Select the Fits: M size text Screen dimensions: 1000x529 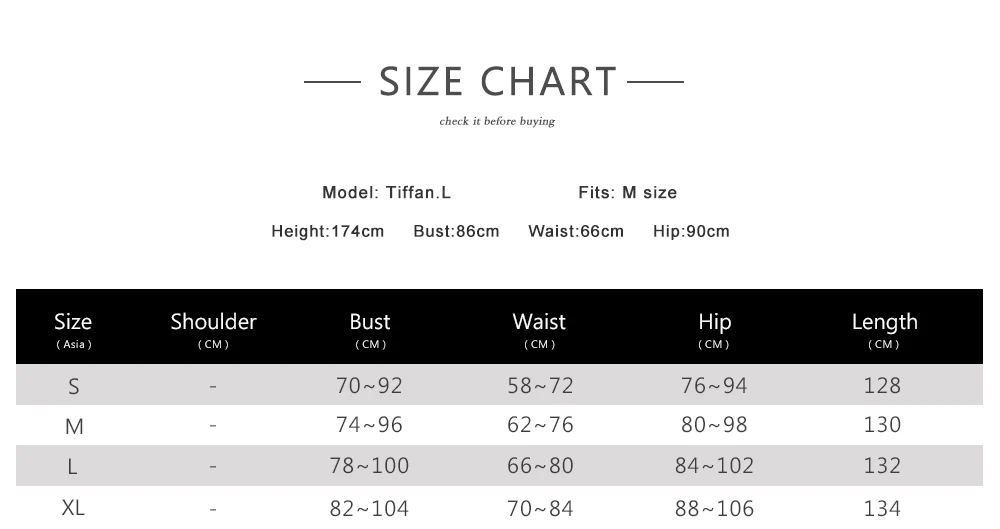627,192
